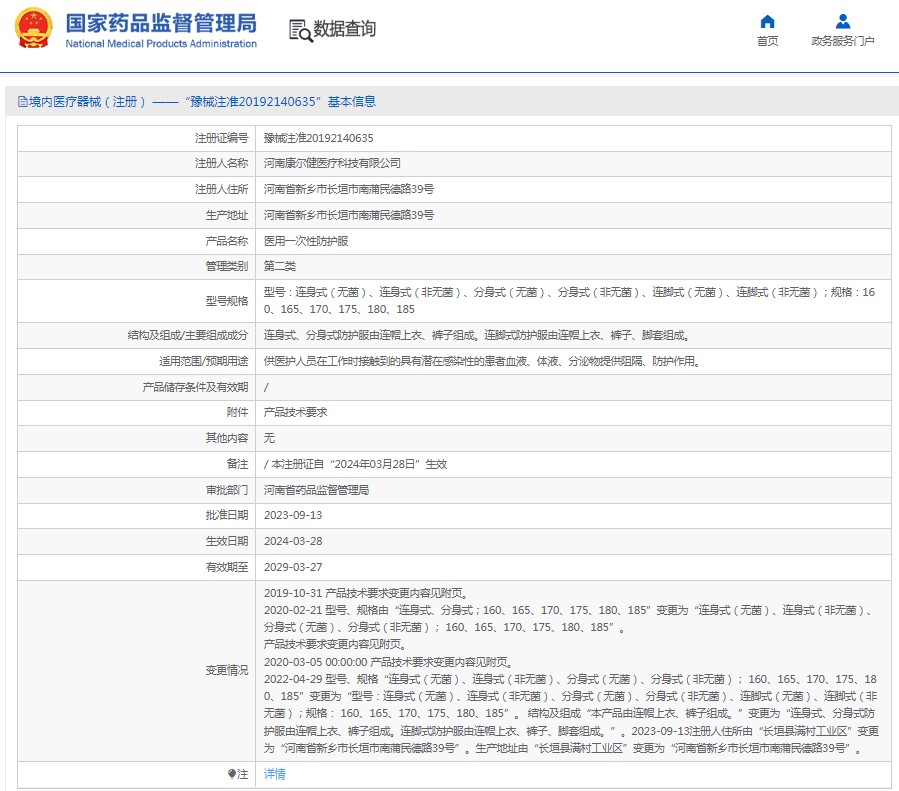Screen dimensions: 899x791
Task: Select change entry line starting 2022-04-29 型号
Action: pyautogui.click(x=571, y=714)
